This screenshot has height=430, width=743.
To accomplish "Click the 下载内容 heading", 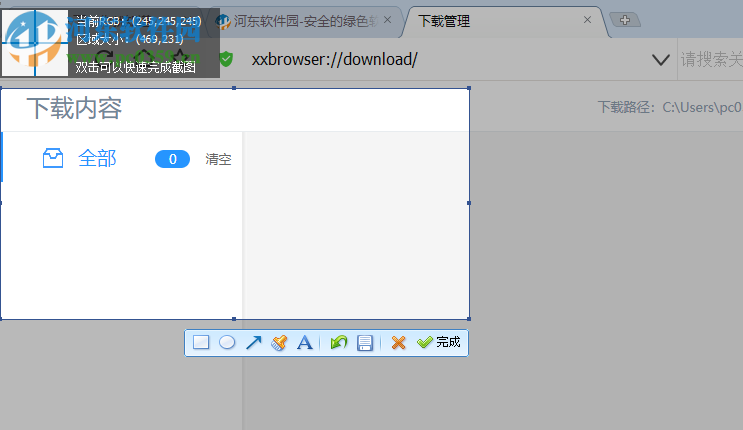I will pos(74,108).
